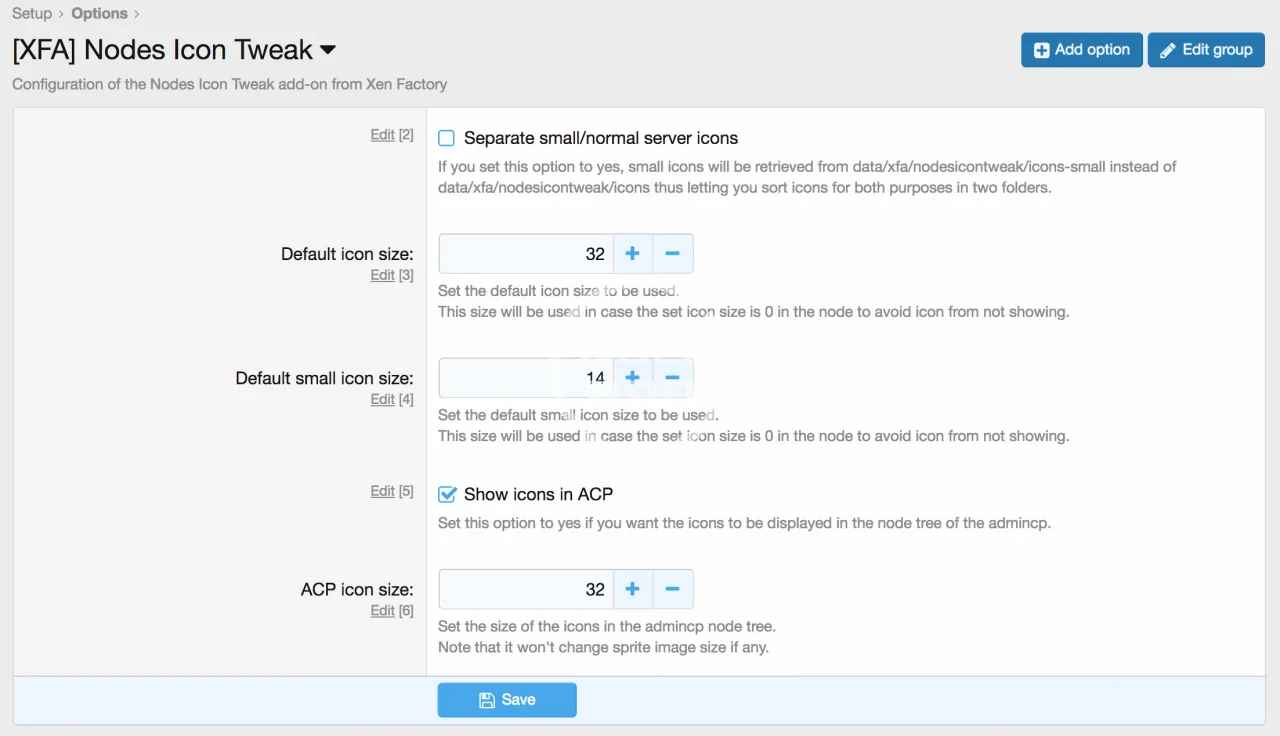Image resolution: width=1280 pixels, height=736 pixels.
Task: Click minus for Default small icon size
Action: point(672,378)
